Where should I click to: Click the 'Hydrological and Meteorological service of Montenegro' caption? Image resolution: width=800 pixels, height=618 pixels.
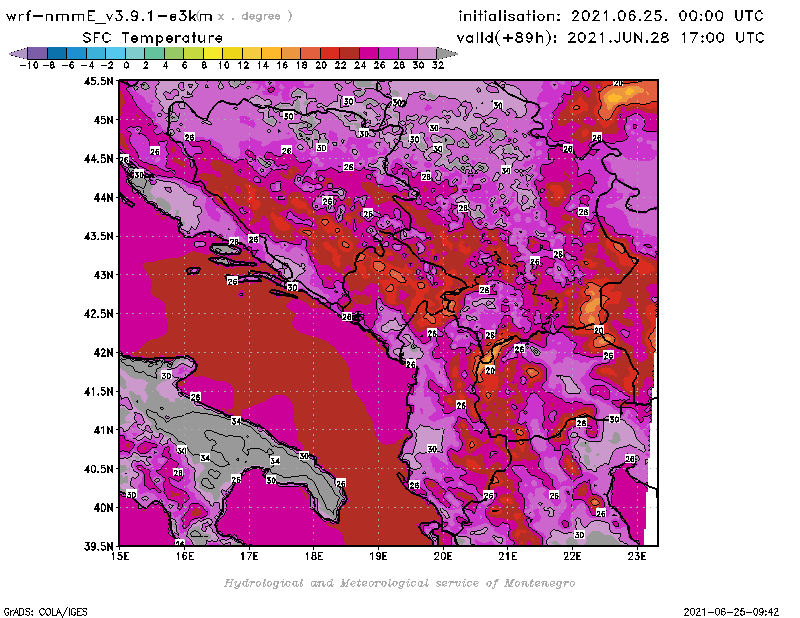(399, 583)
